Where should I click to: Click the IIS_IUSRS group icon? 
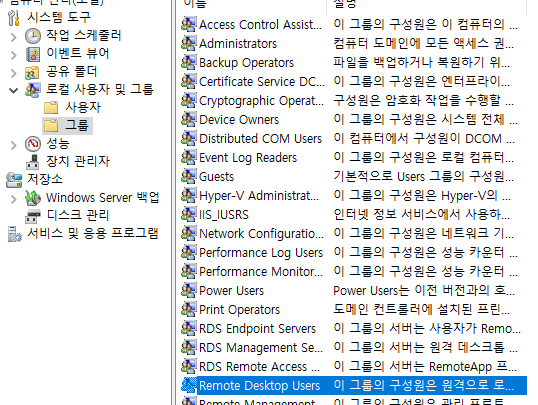189,215
